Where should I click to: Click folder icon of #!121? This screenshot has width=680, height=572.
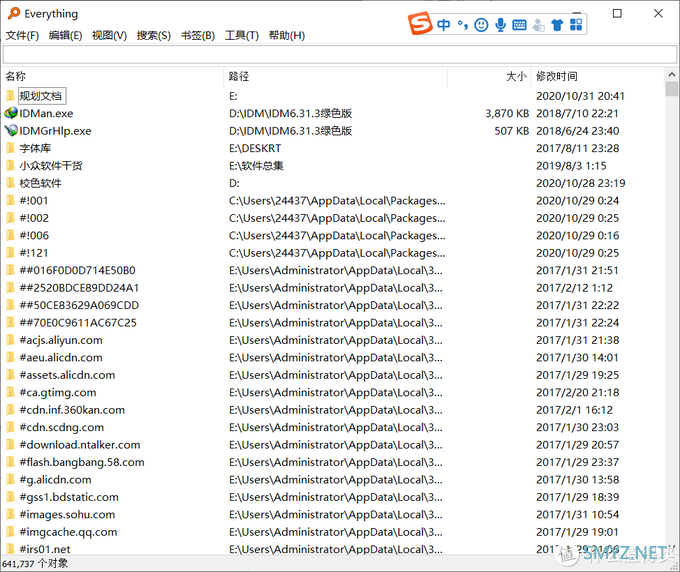[x=11, y=252]
